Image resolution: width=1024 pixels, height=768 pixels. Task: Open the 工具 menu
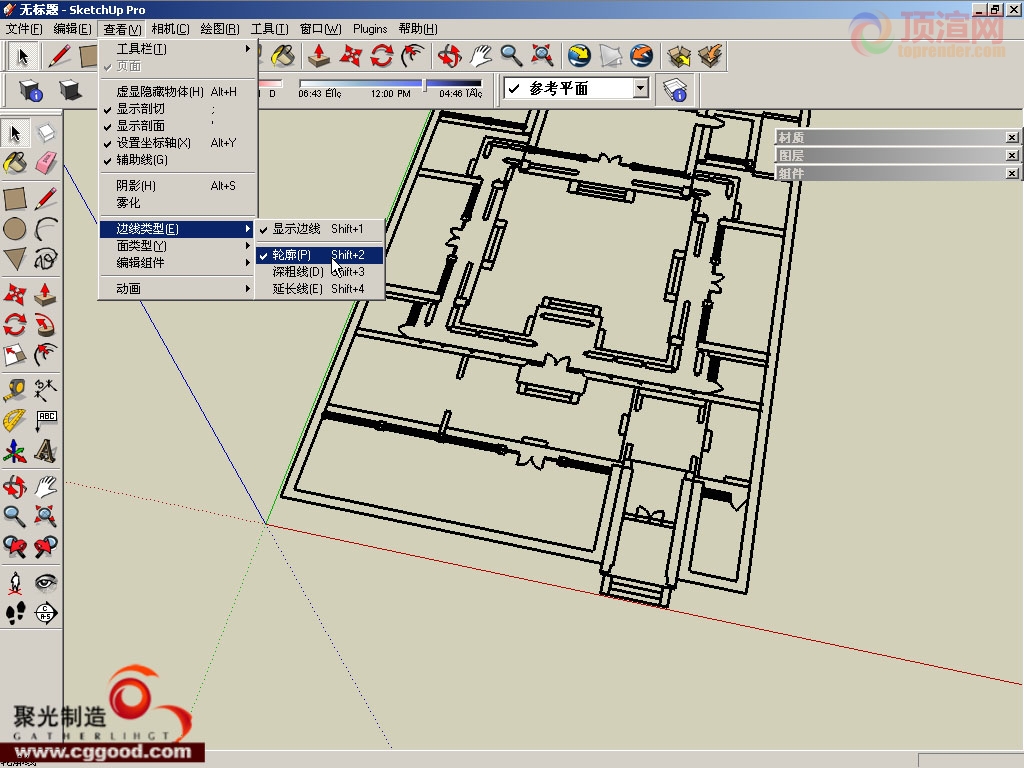(x=269, y=29)
